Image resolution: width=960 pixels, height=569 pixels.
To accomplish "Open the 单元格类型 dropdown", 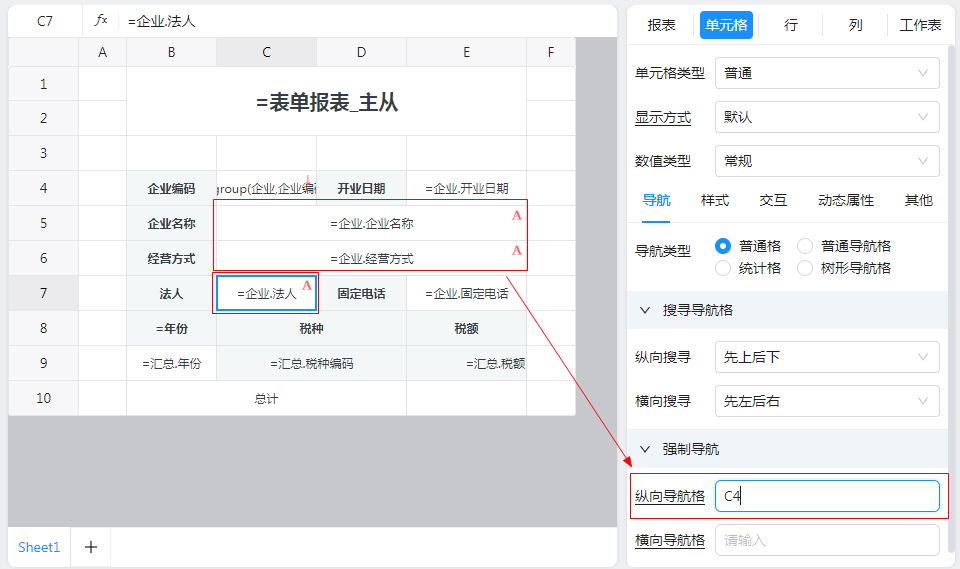I will click(827, 73).
